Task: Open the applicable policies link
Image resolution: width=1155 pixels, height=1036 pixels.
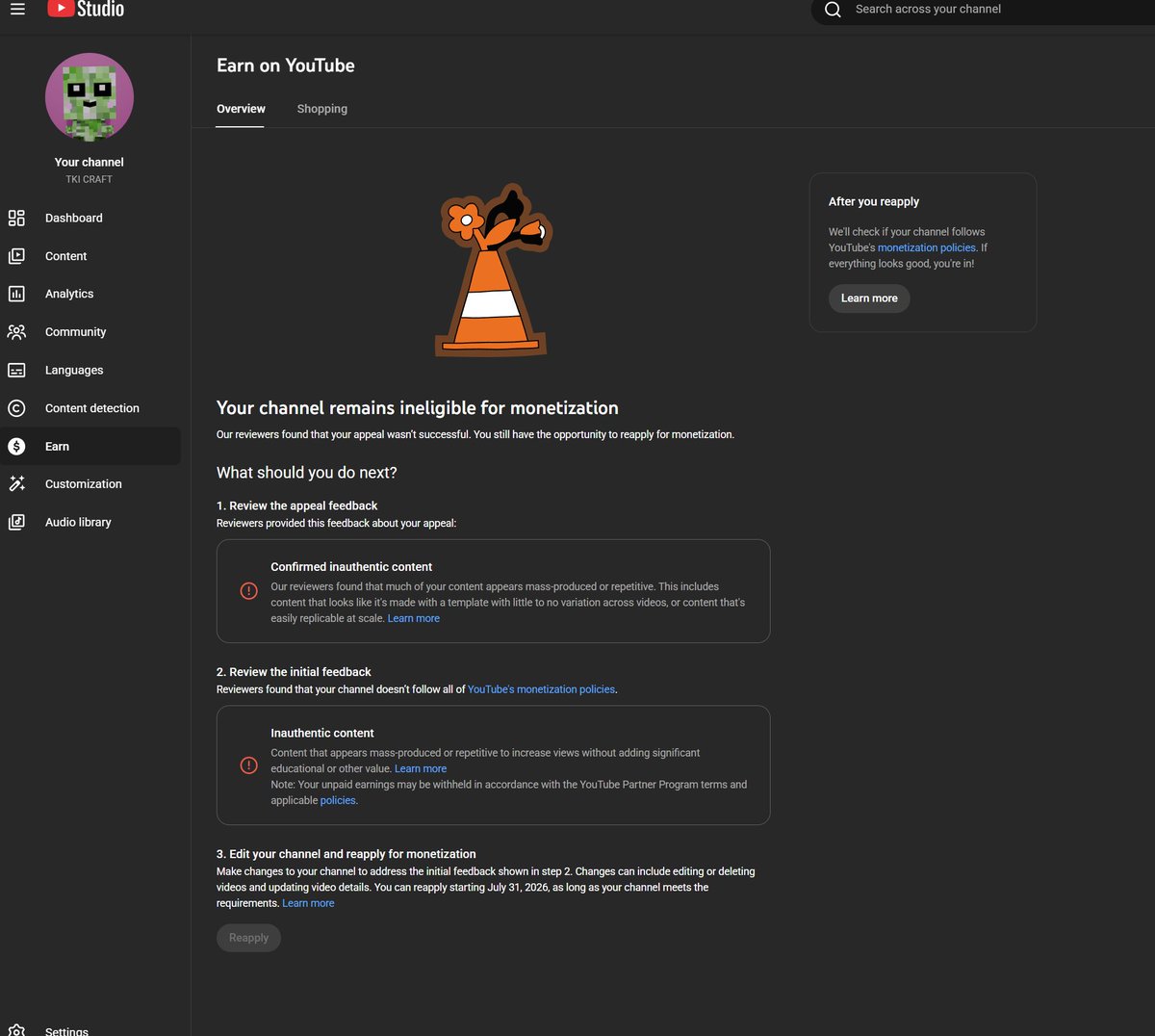Action: point(338,800)
